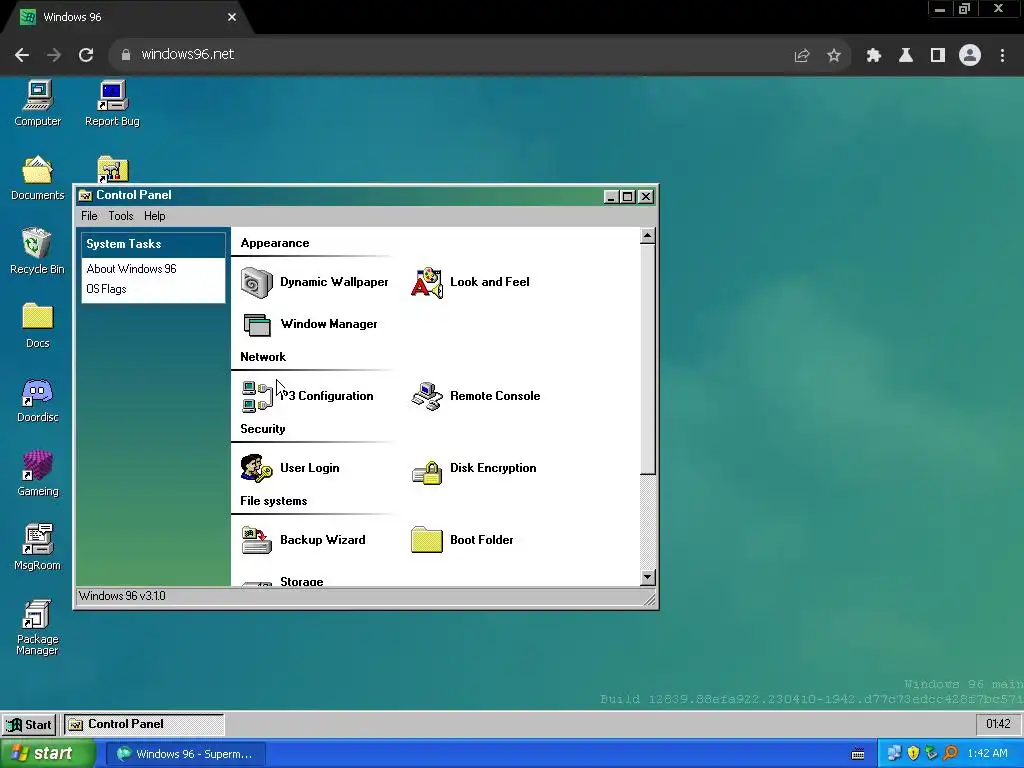Click the Control Panel scroll up arrow
The height and width of the screenshot is (768, 1024).
[x=647, y=236]
